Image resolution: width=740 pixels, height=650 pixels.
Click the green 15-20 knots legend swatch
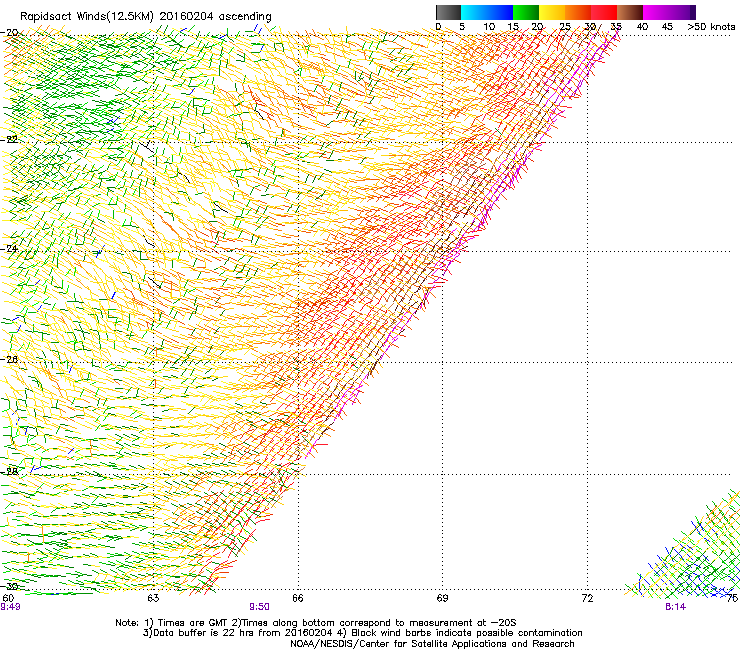[x=526, y=12]
